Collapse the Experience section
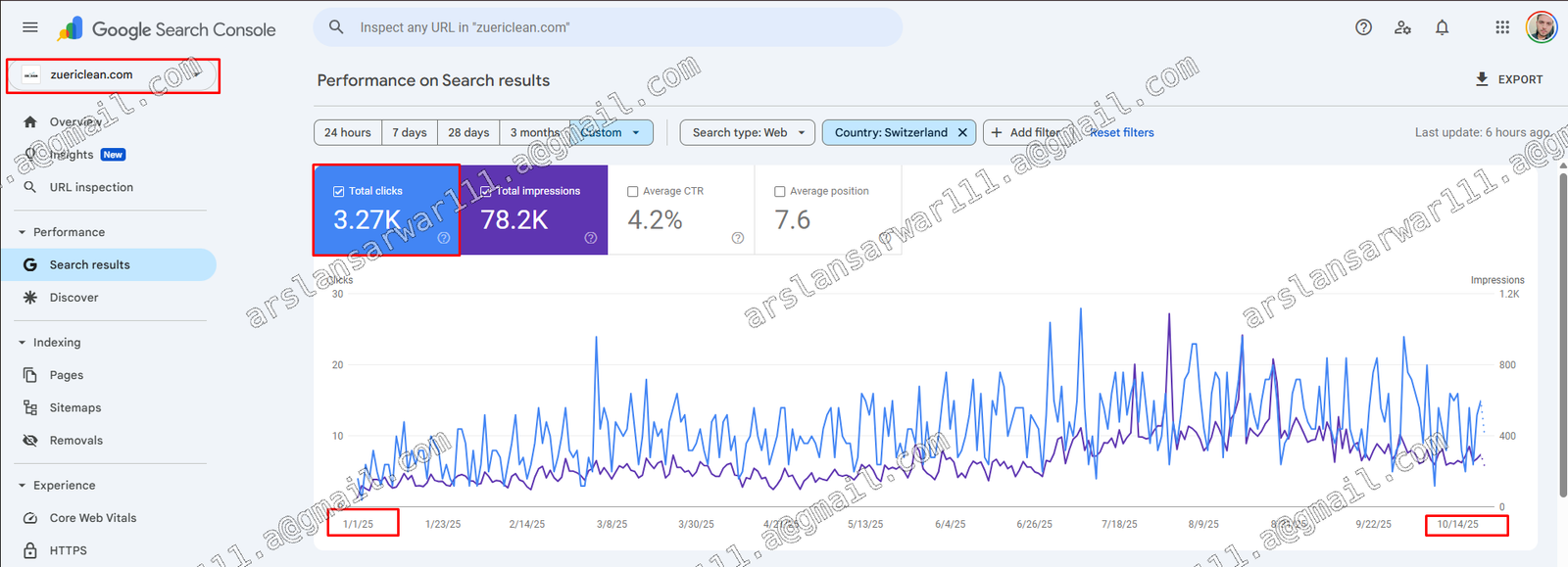 coord(23,486)
